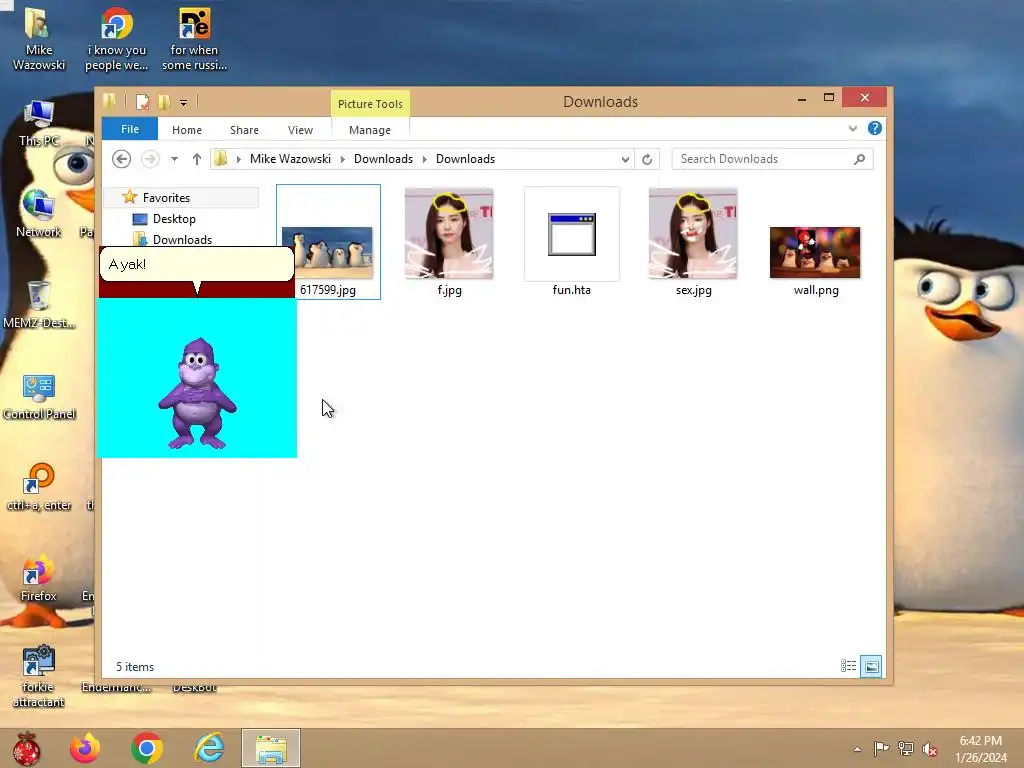Open the File ribbon tab

[130, 129]
